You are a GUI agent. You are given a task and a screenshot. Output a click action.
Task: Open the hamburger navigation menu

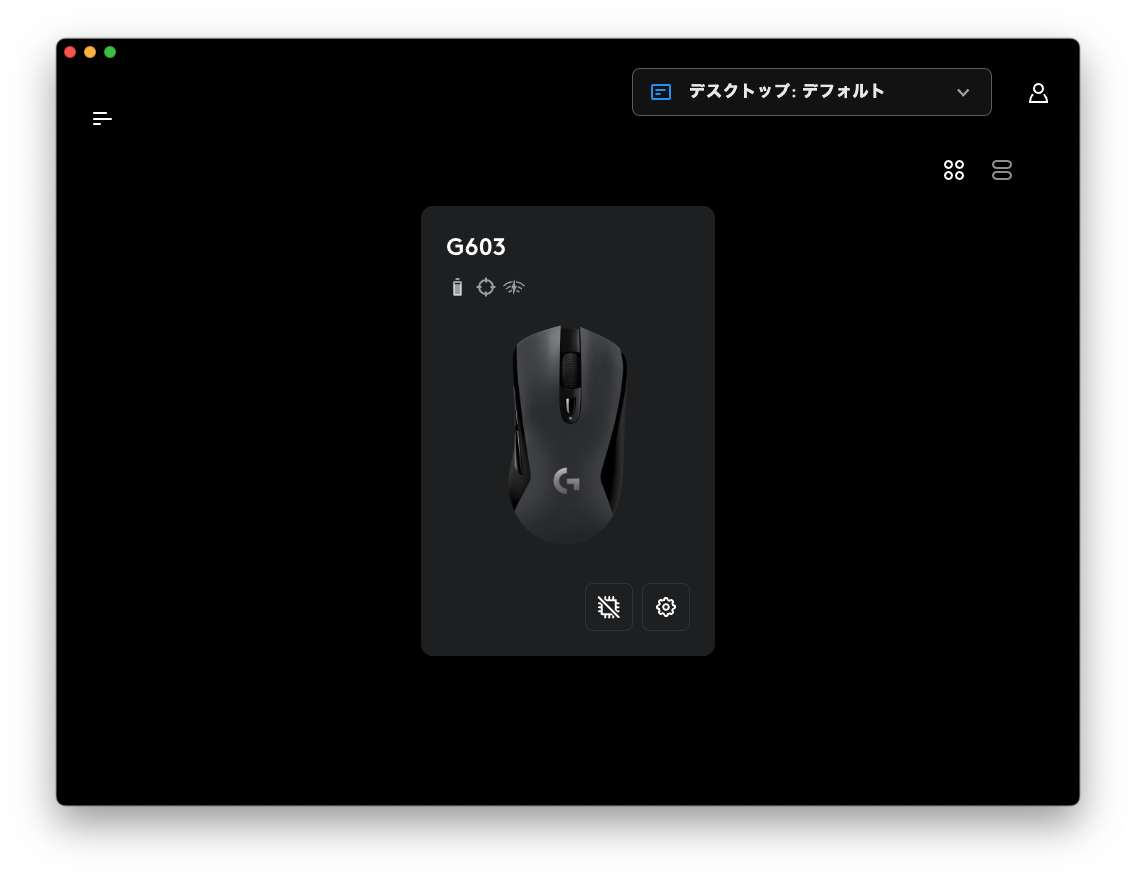102,118
